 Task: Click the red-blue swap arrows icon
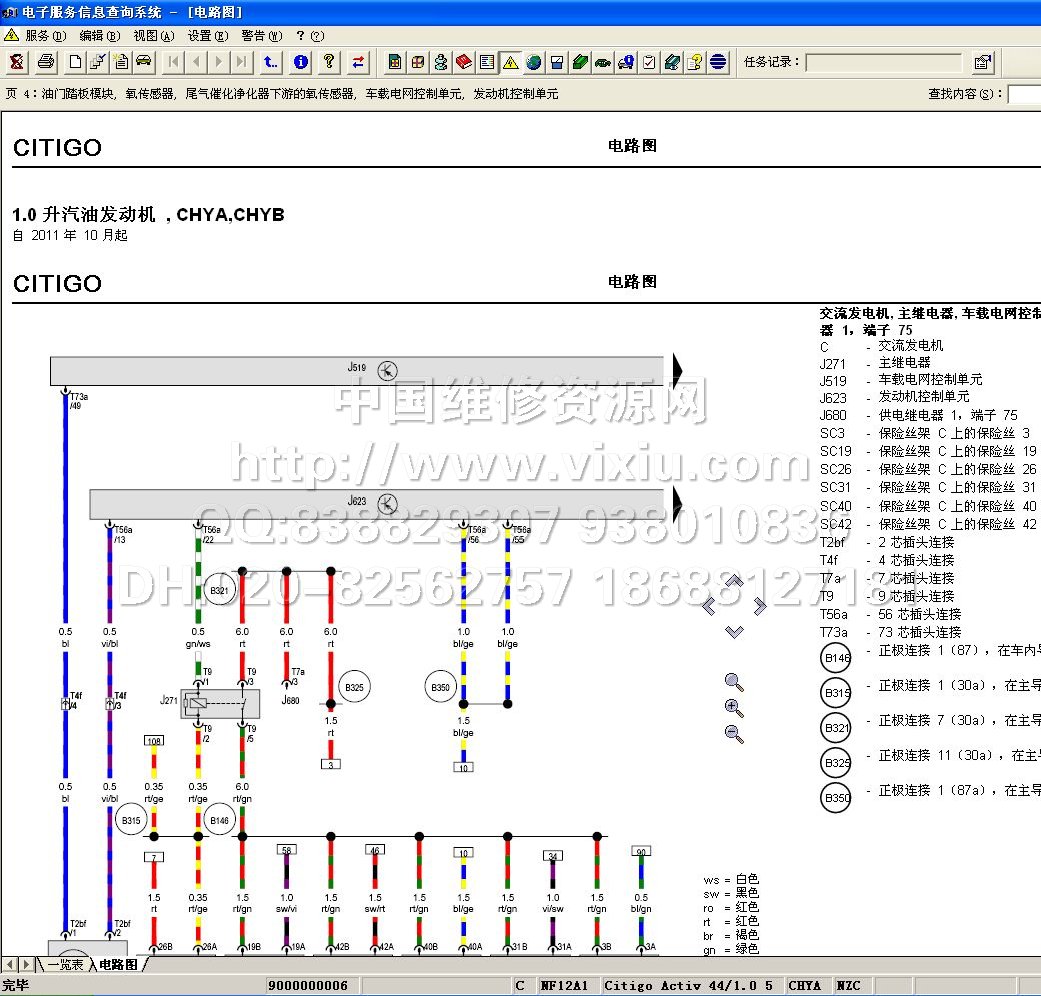(358, 62)
